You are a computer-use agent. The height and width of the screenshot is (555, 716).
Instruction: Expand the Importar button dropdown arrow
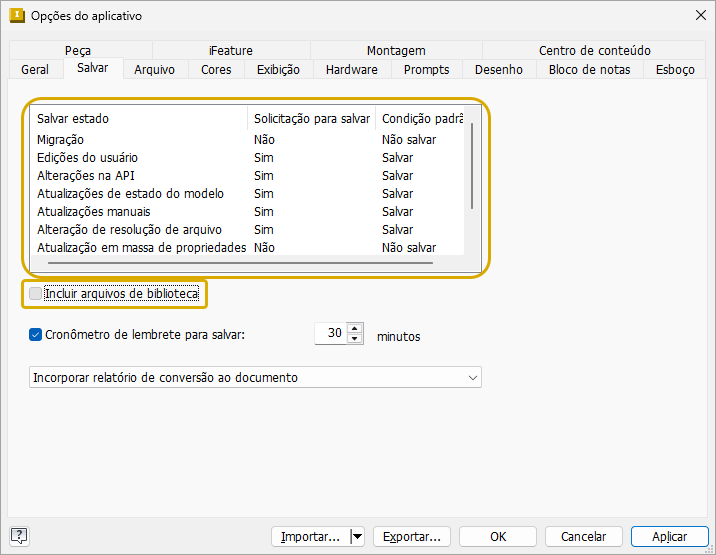point(357,536)
